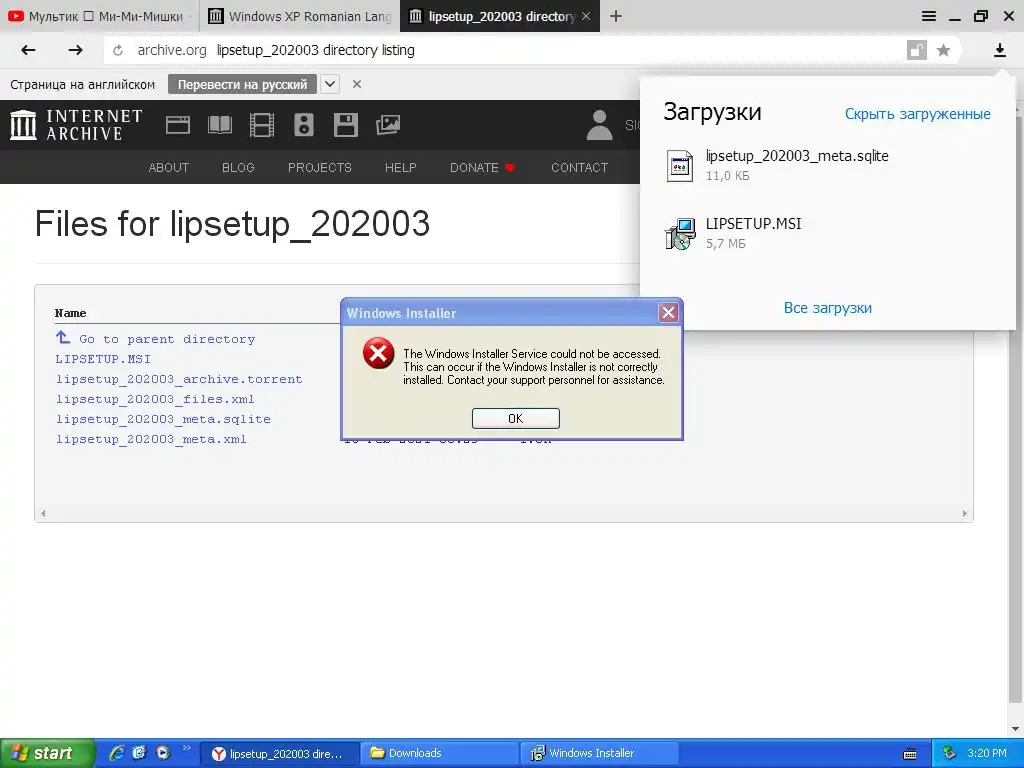Click Скрыть загруженные link

click(918, 114)
